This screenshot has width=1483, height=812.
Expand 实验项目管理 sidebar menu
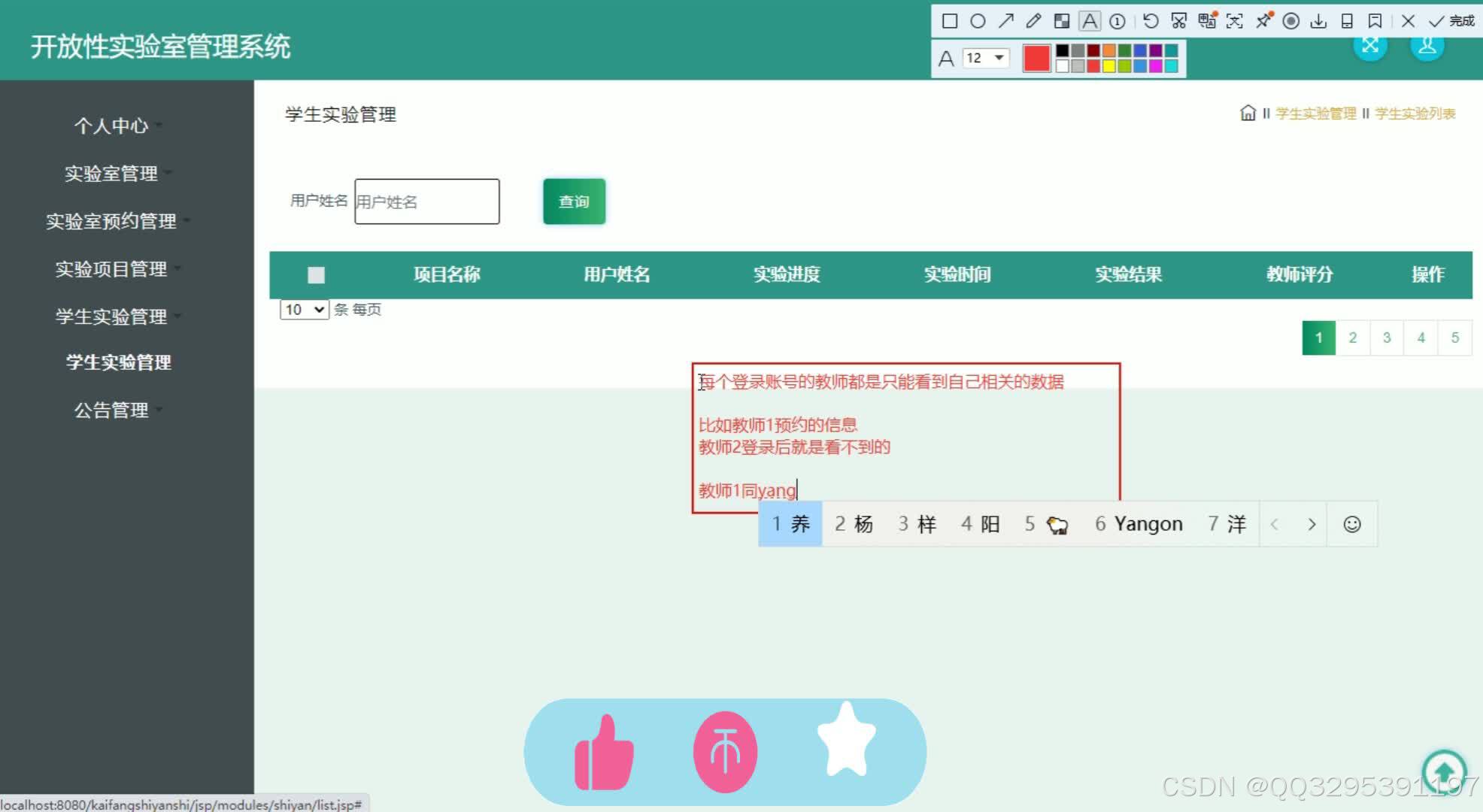[x=111, y=269]
